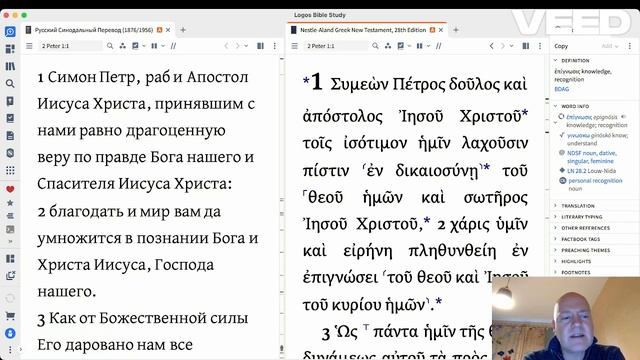Open the personal recognition sense link
Screen dimensions: 640x360
(595, 181)
